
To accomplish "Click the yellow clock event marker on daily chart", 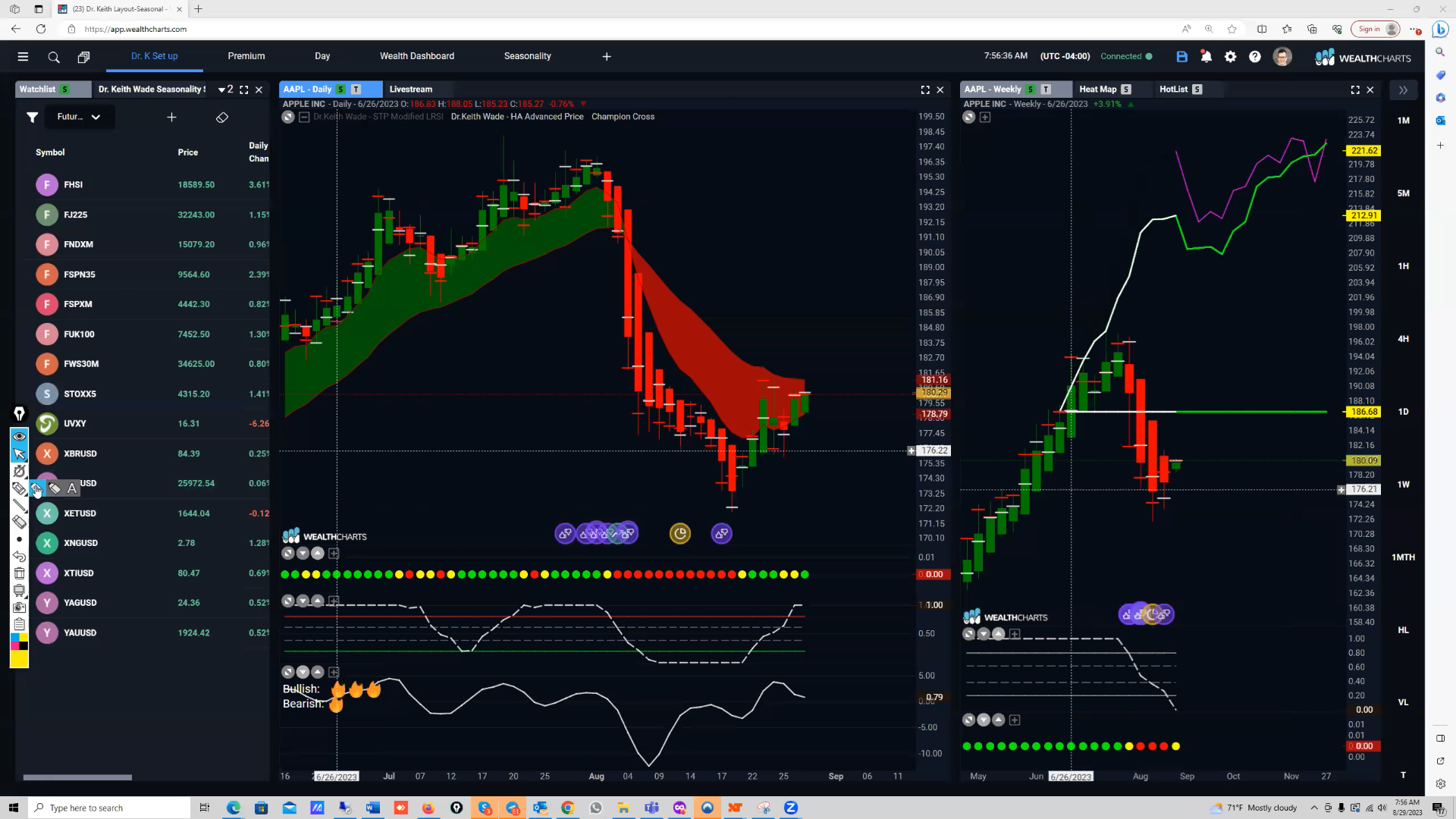I will [x=680, y=534].
